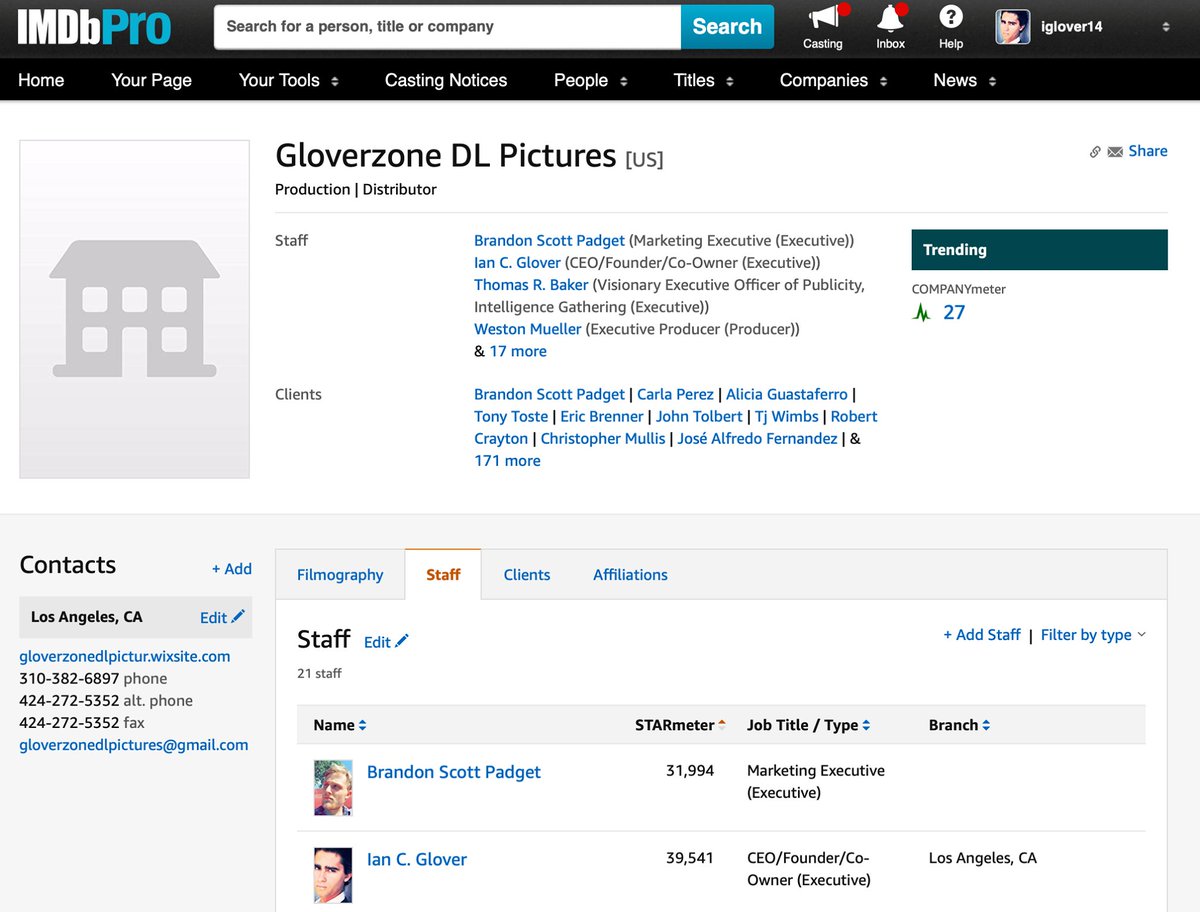Open Casting Notices in the navigation bar

coord(446,80)
